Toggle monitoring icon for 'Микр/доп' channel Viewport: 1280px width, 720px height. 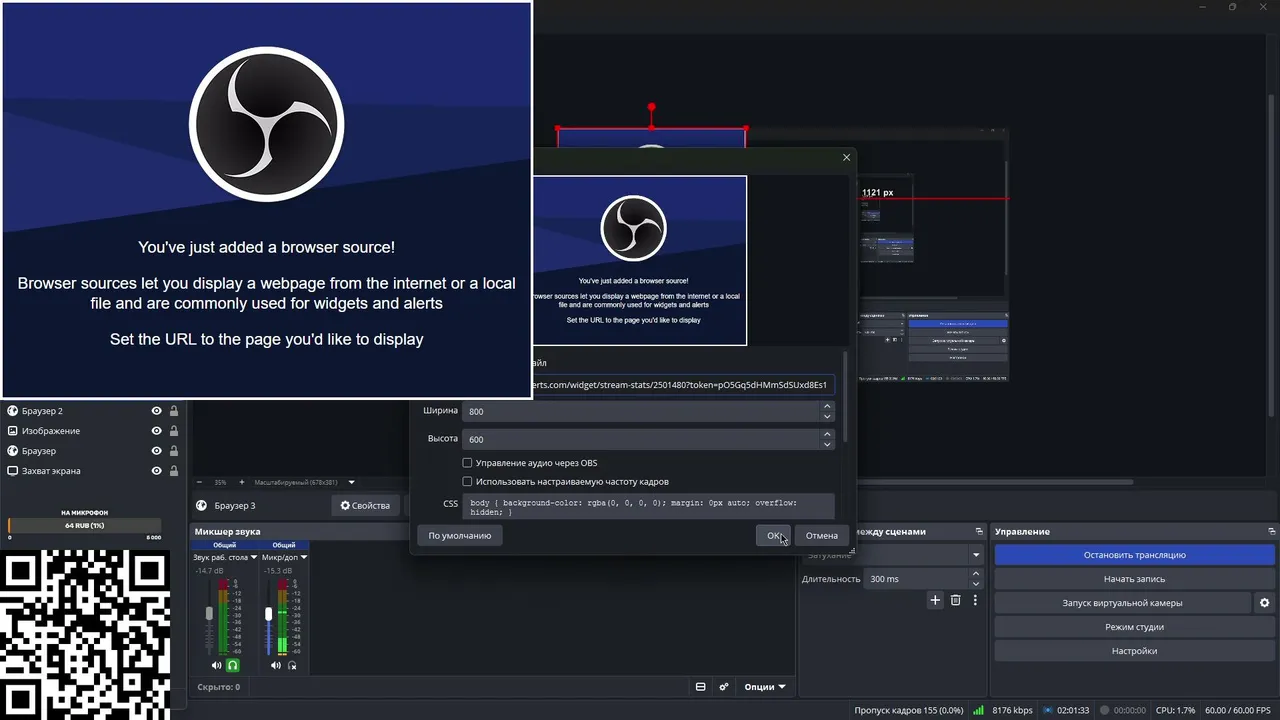(292, 665)
